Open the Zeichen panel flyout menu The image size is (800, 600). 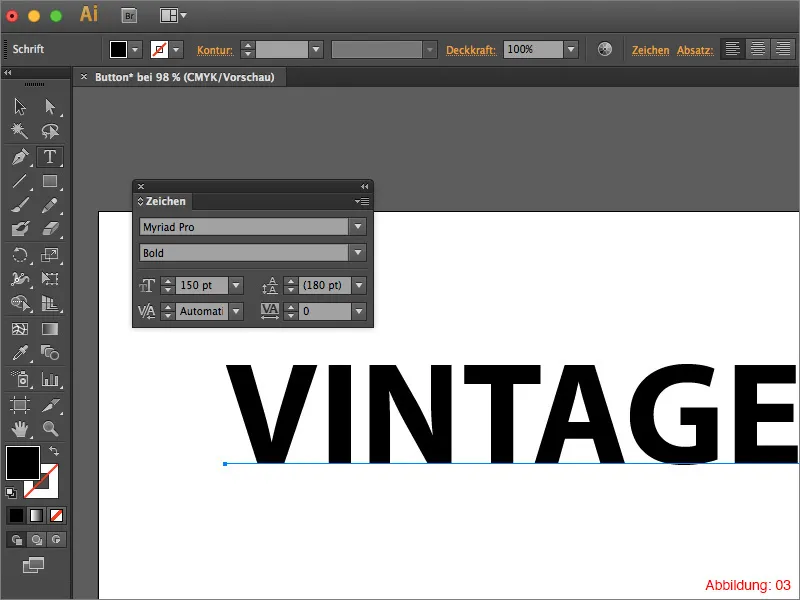pyautogui.click(x=362, y=202)
